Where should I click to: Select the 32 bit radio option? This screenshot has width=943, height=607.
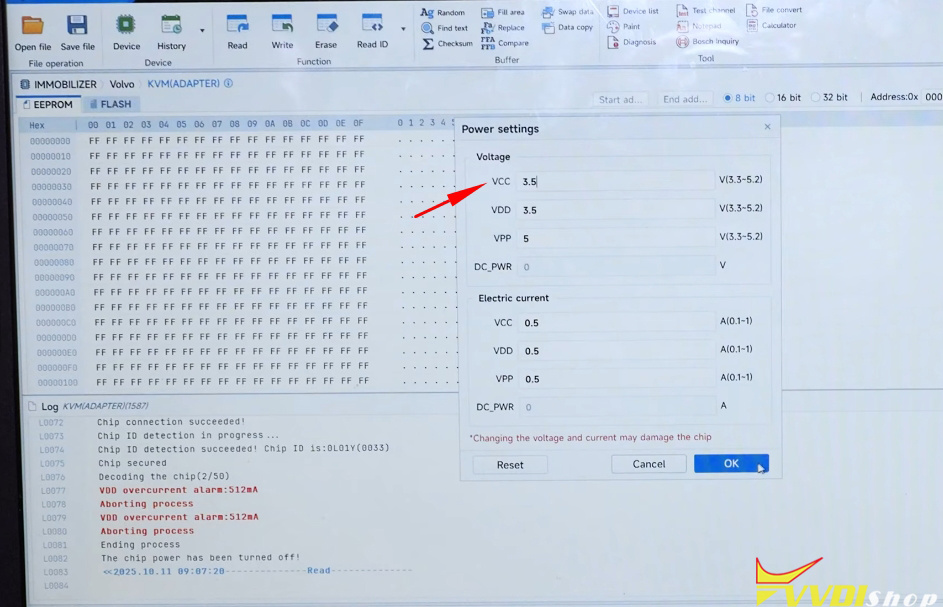pyautogui.click(x=816, y=98)
